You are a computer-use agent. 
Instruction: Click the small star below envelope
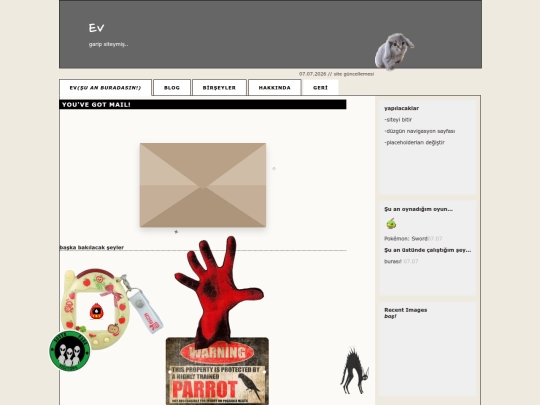pos(176,232)
